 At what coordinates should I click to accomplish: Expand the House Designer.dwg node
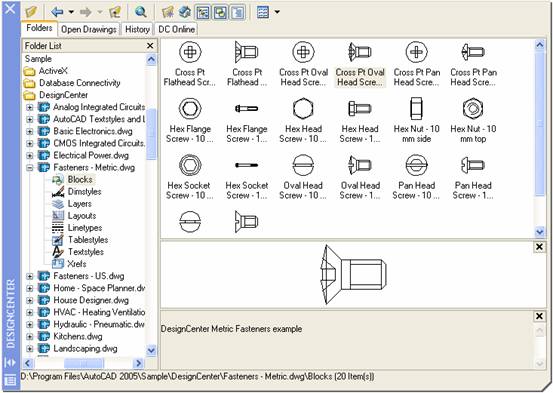tap(30, 300)
